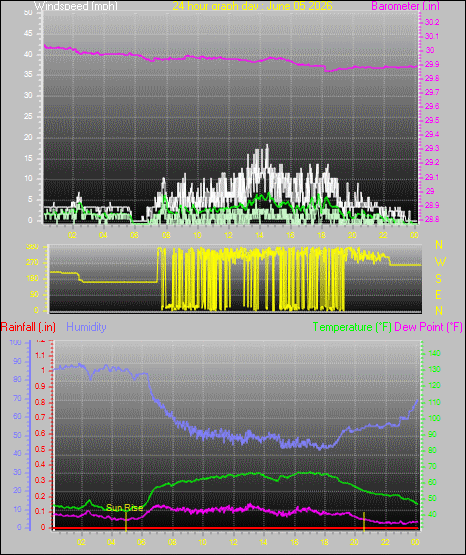Click the magenta Dew Point (°F) label
This screenshot has height=555, width=466.
(428, 327)
